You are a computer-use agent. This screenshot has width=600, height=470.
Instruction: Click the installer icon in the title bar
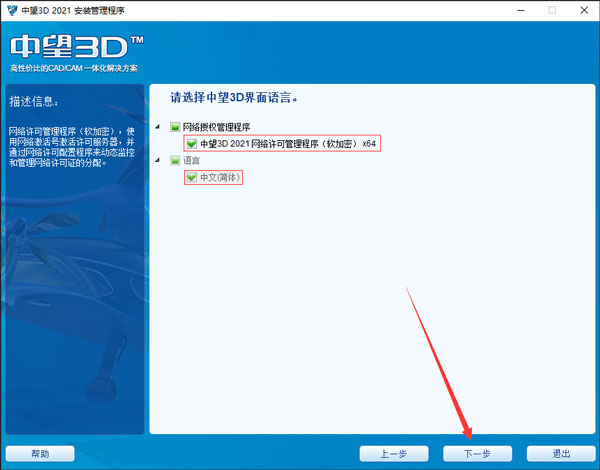coord(12,10)
